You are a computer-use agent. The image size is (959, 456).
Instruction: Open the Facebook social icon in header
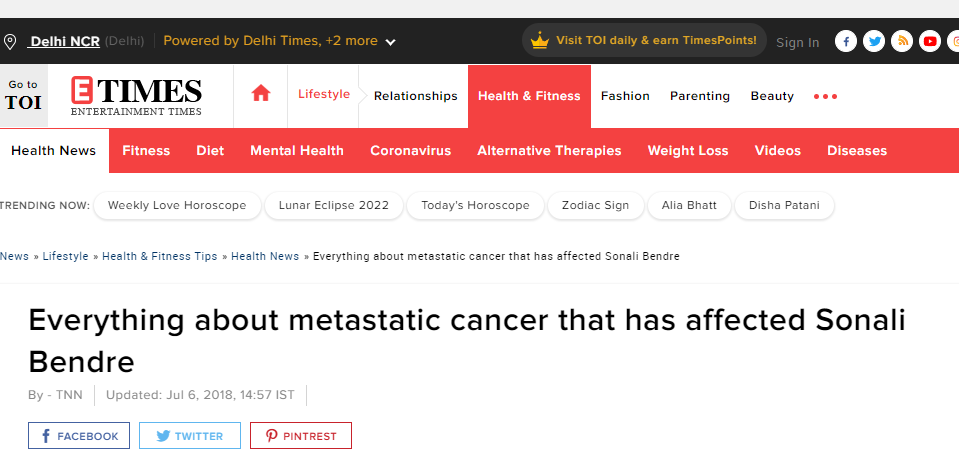click(x=846, y=41)
